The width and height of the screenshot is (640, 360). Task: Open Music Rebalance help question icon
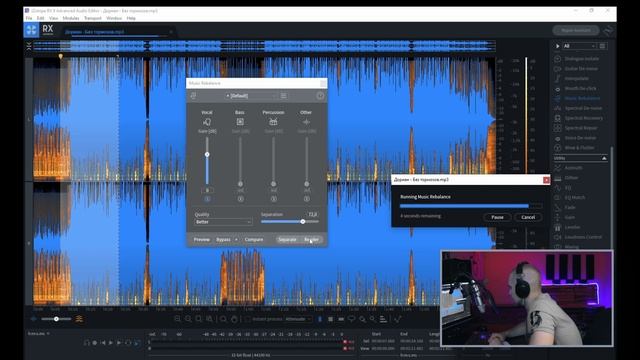(320, 96)
